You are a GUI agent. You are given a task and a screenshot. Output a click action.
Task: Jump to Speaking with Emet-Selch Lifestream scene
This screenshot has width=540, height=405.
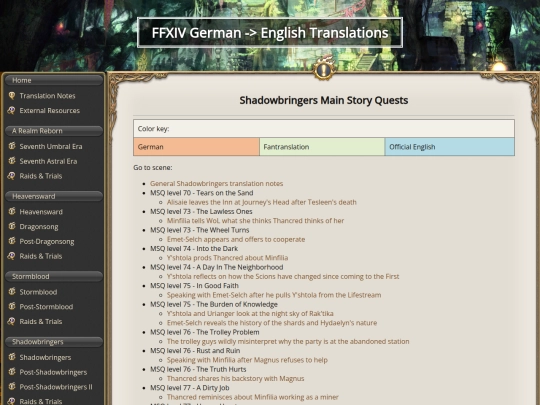tap(274, 295)
